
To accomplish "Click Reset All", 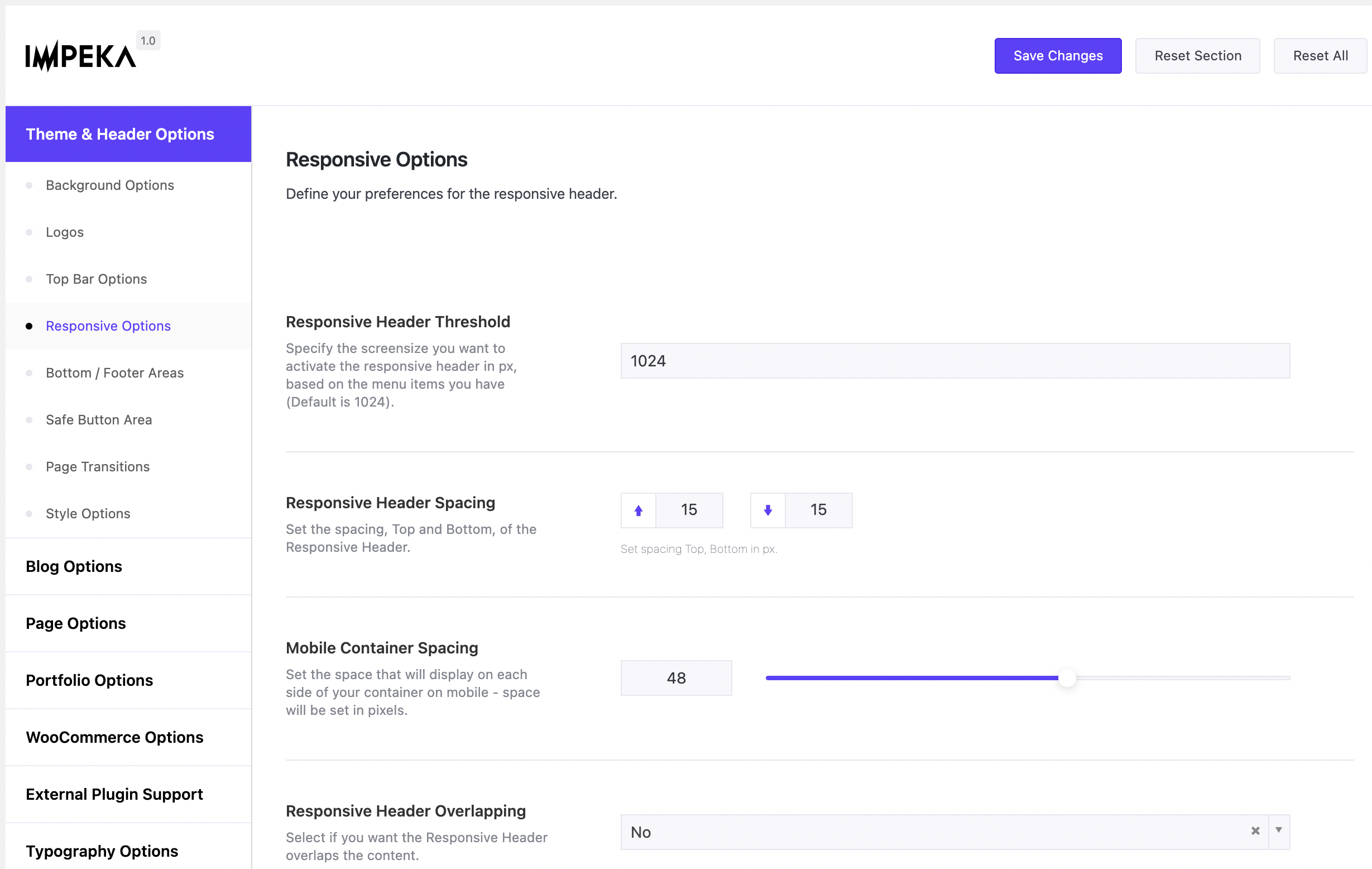I will [1320, 55].
